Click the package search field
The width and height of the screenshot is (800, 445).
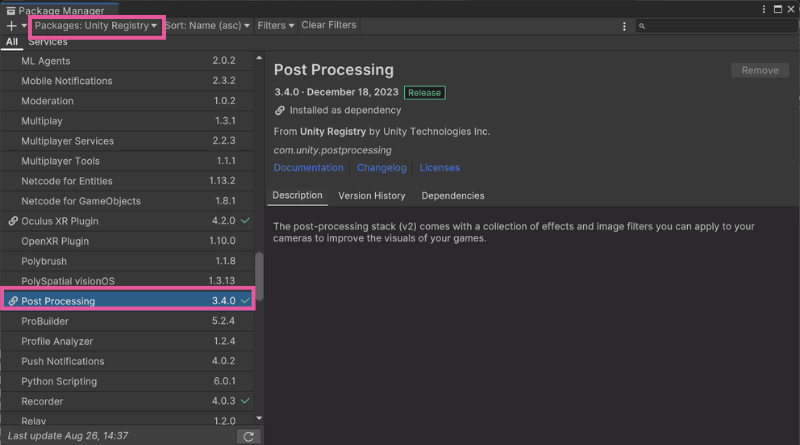(x=717, y=26)
